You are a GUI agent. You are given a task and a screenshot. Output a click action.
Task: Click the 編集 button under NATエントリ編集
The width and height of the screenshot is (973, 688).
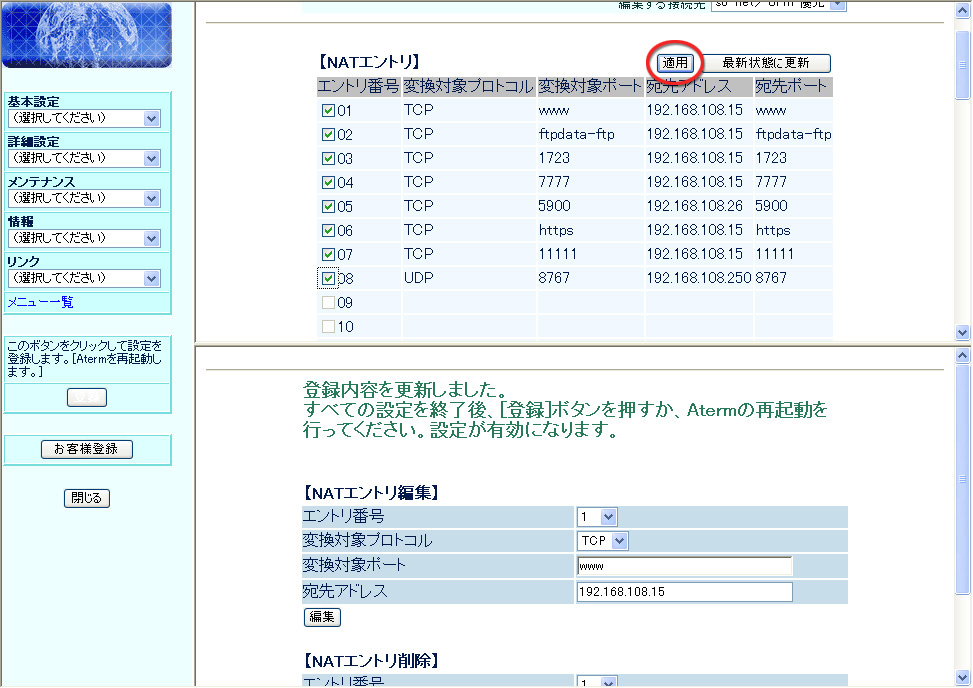coord(322,617)
